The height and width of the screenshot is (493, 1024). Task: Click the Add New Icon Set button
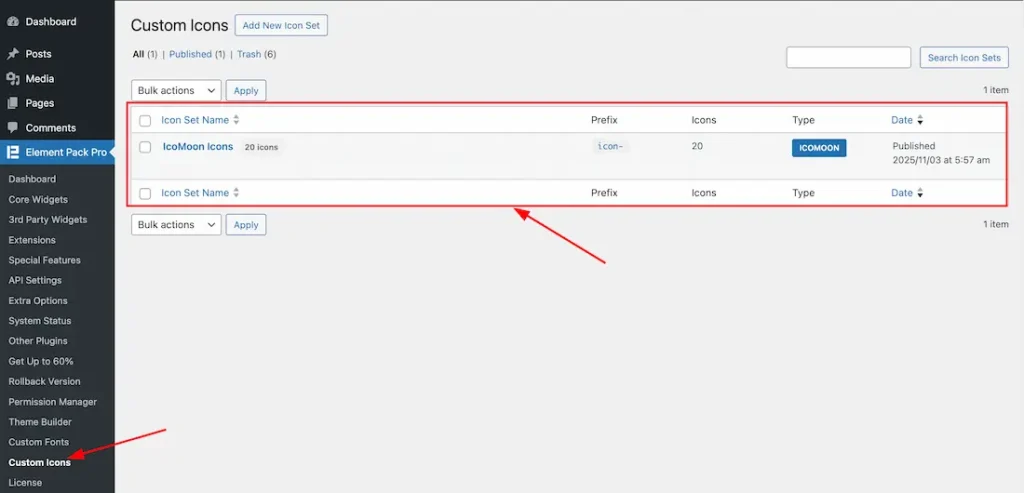point(281,25)
